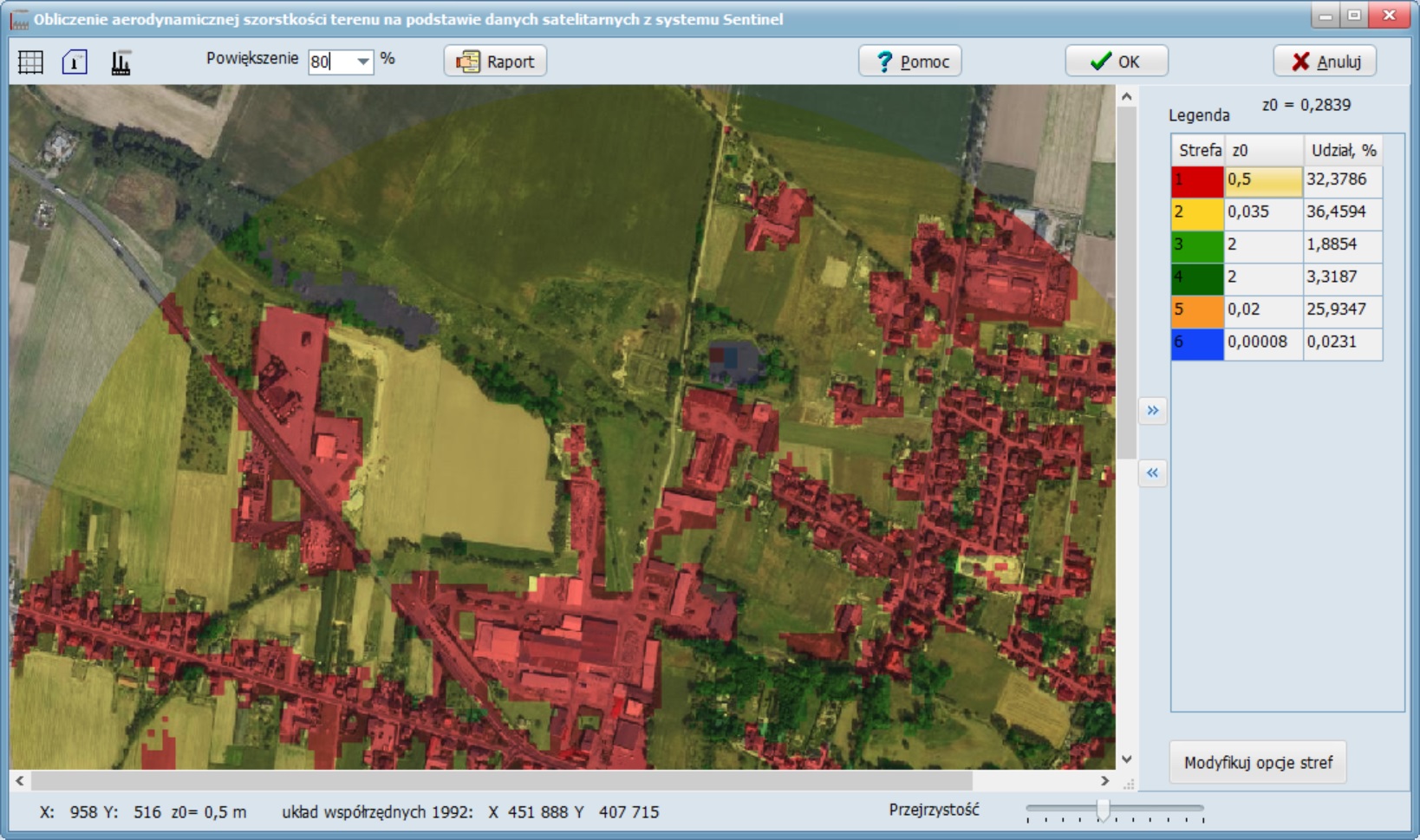Click the z0 cell with value 0,035
The width and height of the screenshot is (1420, 840).
(1263, 213)
